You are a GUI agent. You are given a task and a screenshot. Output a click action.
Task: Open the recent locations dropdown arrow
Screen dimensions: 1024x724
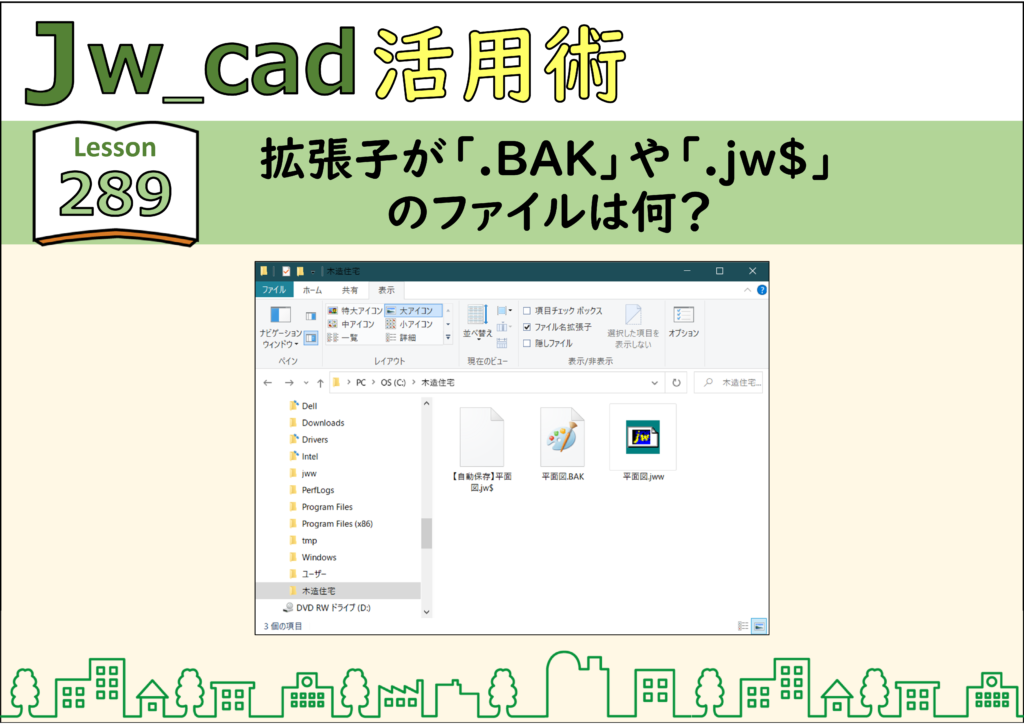306,383
